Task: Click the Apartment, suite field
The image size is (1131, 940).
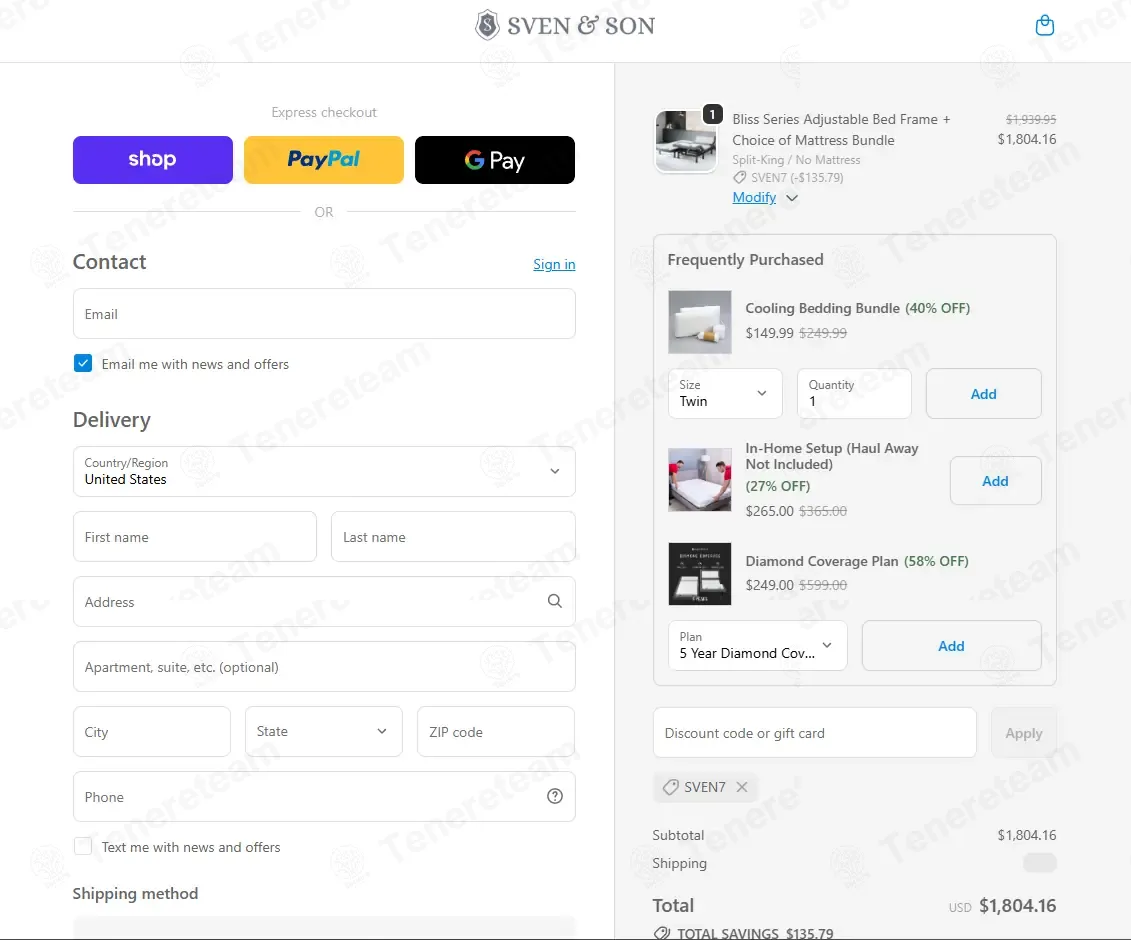Action: point(324,667)
